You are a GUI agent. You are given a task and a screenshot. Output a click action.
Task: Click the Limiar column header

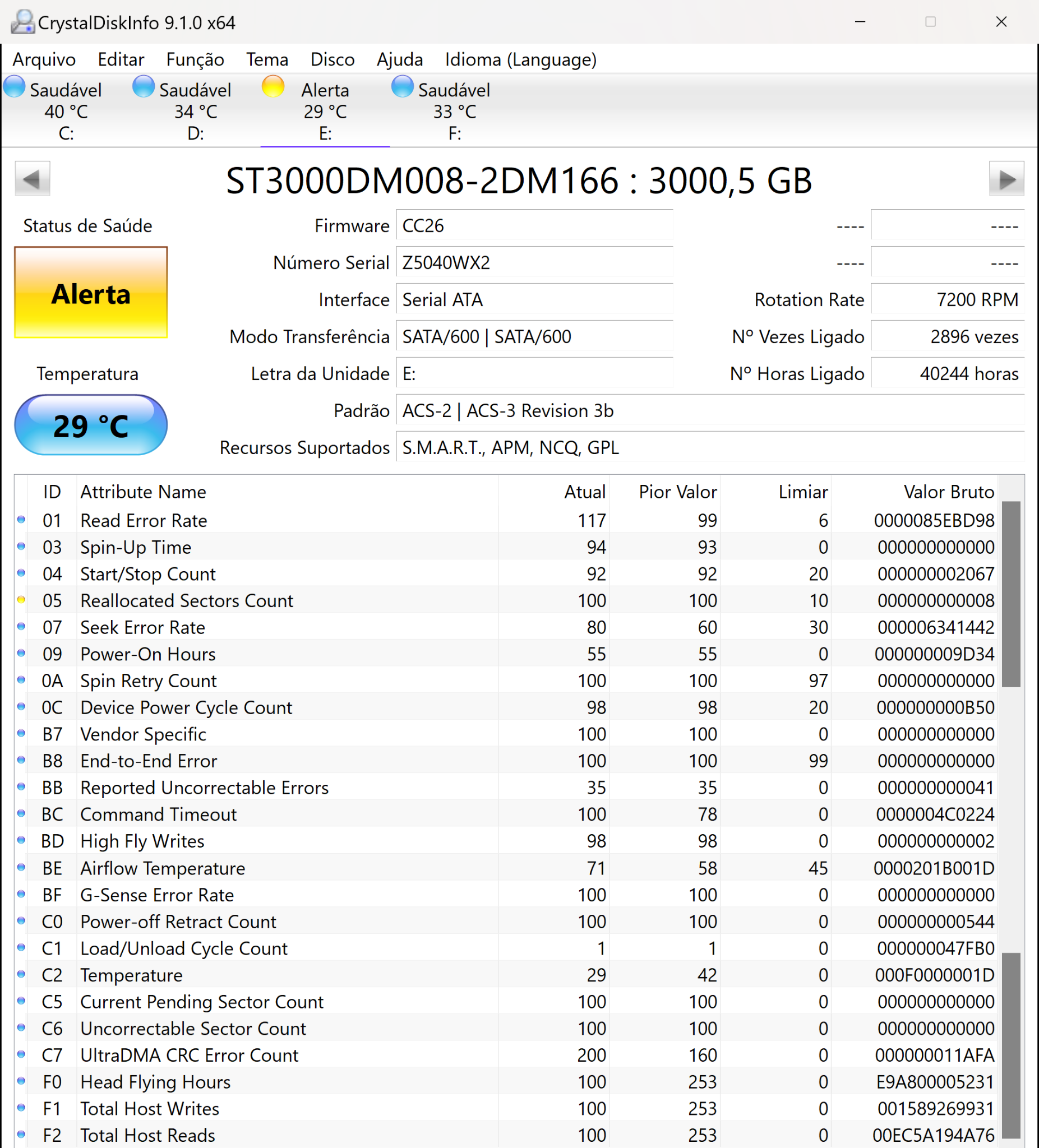click(x=776, y=492)
